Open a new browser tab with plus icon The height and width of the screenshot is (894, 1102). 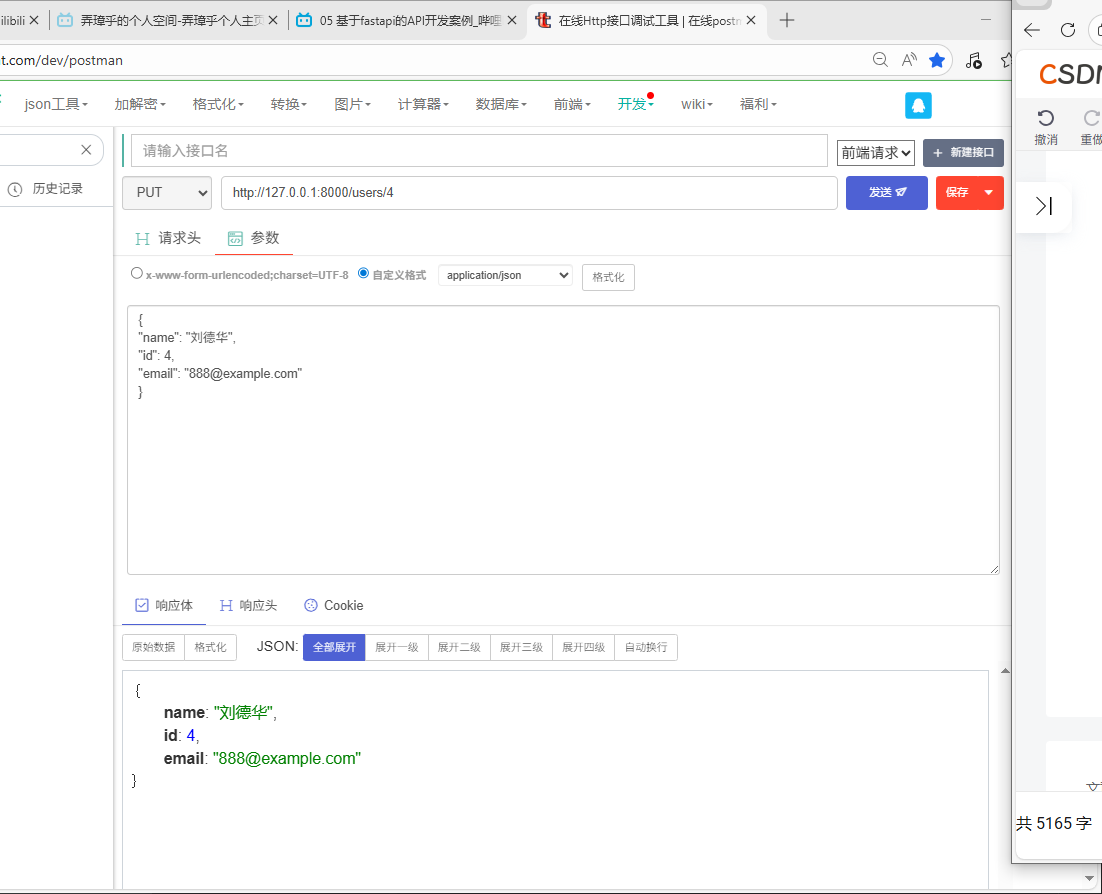pyautogui.click(x=786, y=20)
